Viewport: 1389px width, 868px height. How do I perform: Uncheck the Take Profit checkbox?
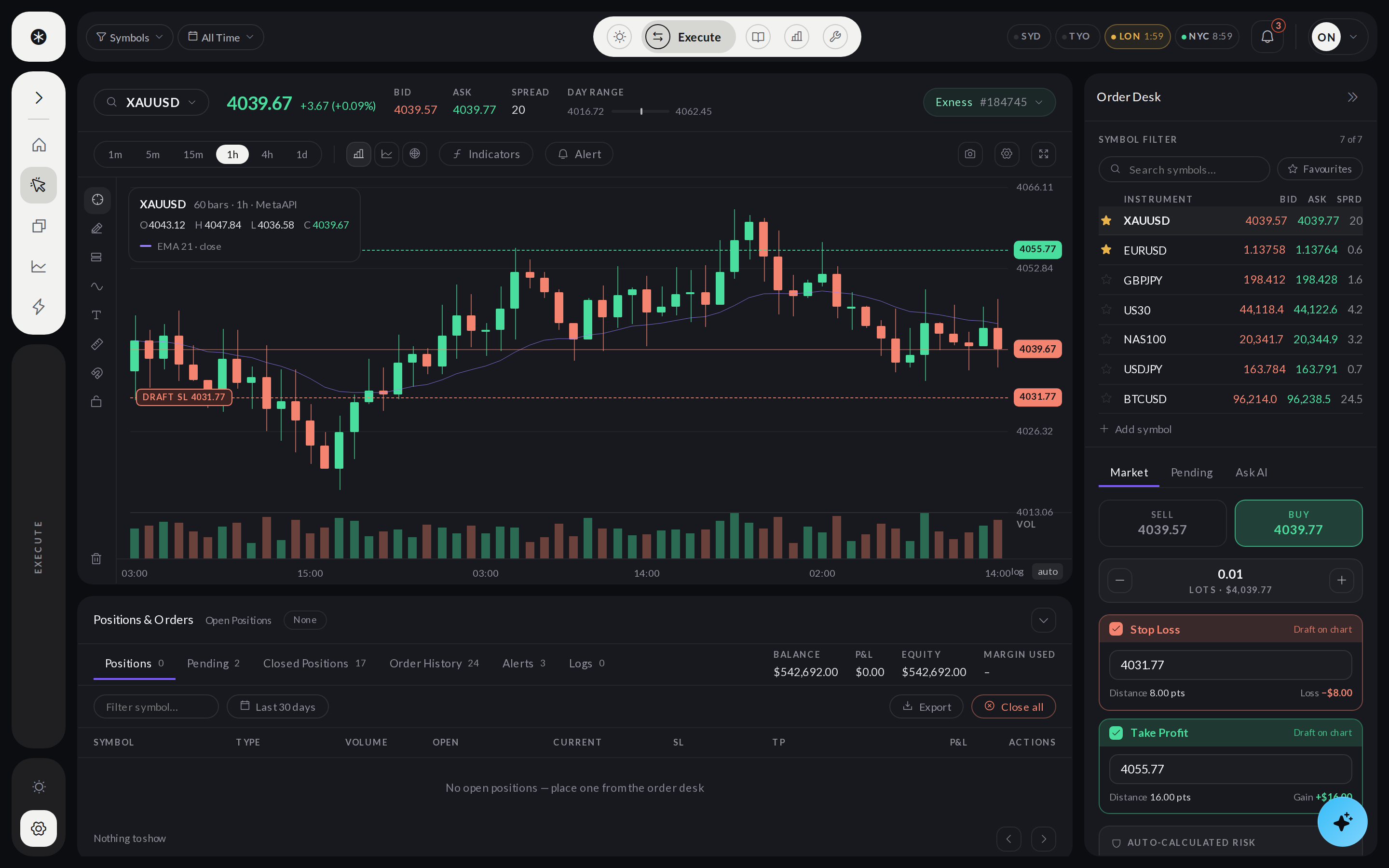point(1116,732)
